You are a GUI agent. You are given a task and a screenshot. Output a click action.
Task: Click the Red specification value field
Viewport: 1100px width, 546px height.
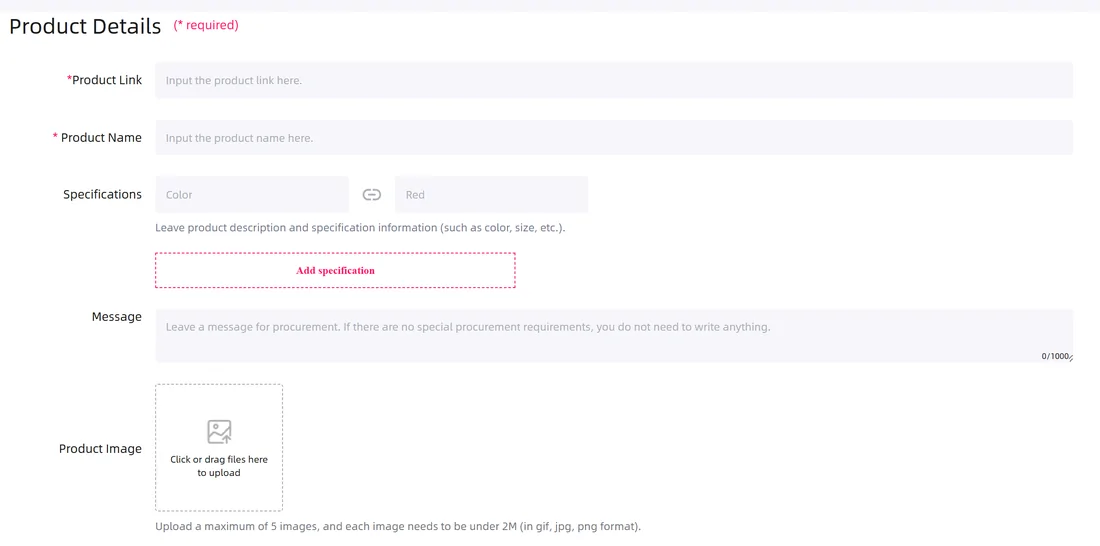(x=491, y=194)
